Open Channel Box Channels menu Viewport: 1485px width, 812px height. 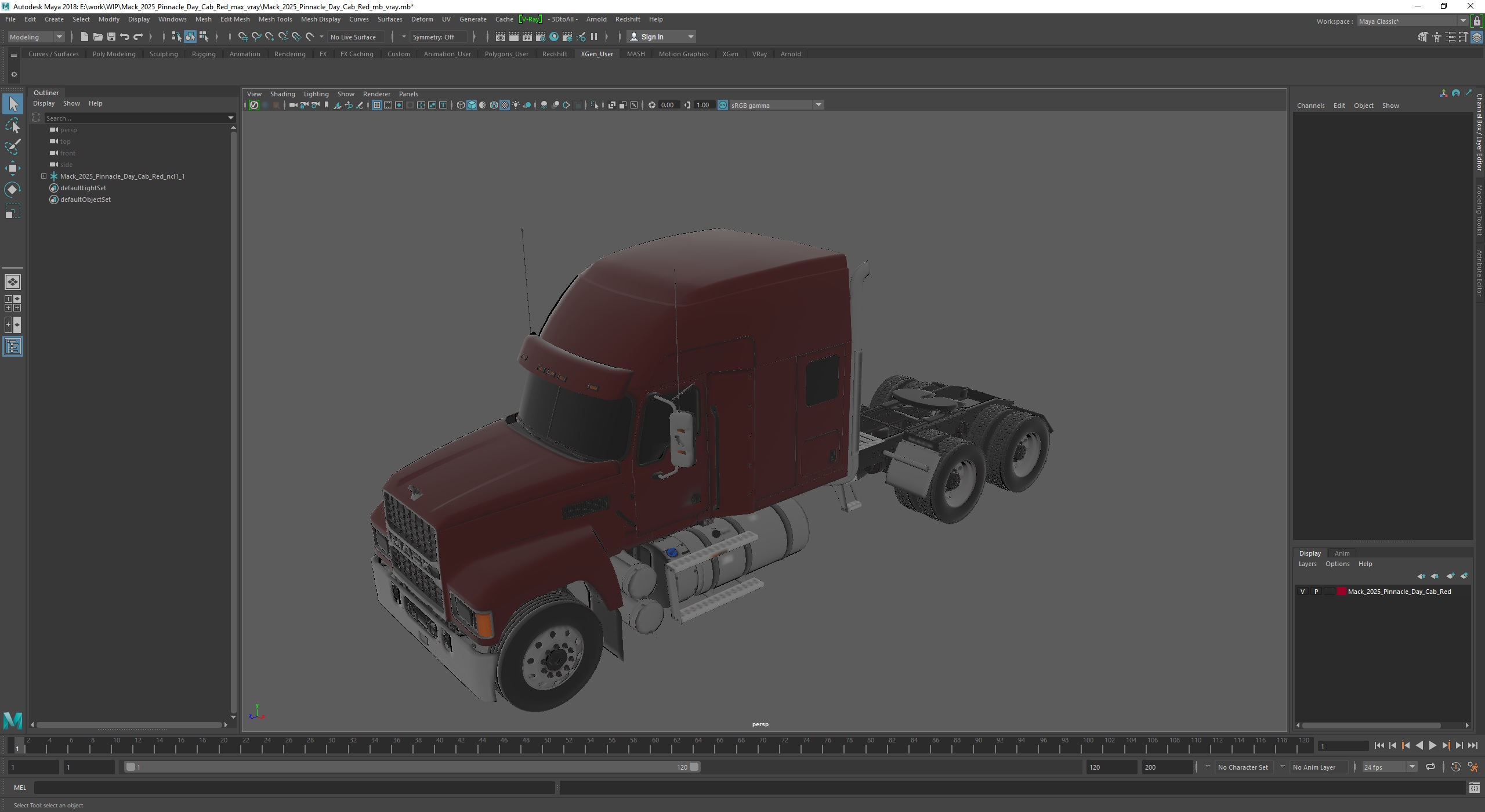coord(1310,106)
